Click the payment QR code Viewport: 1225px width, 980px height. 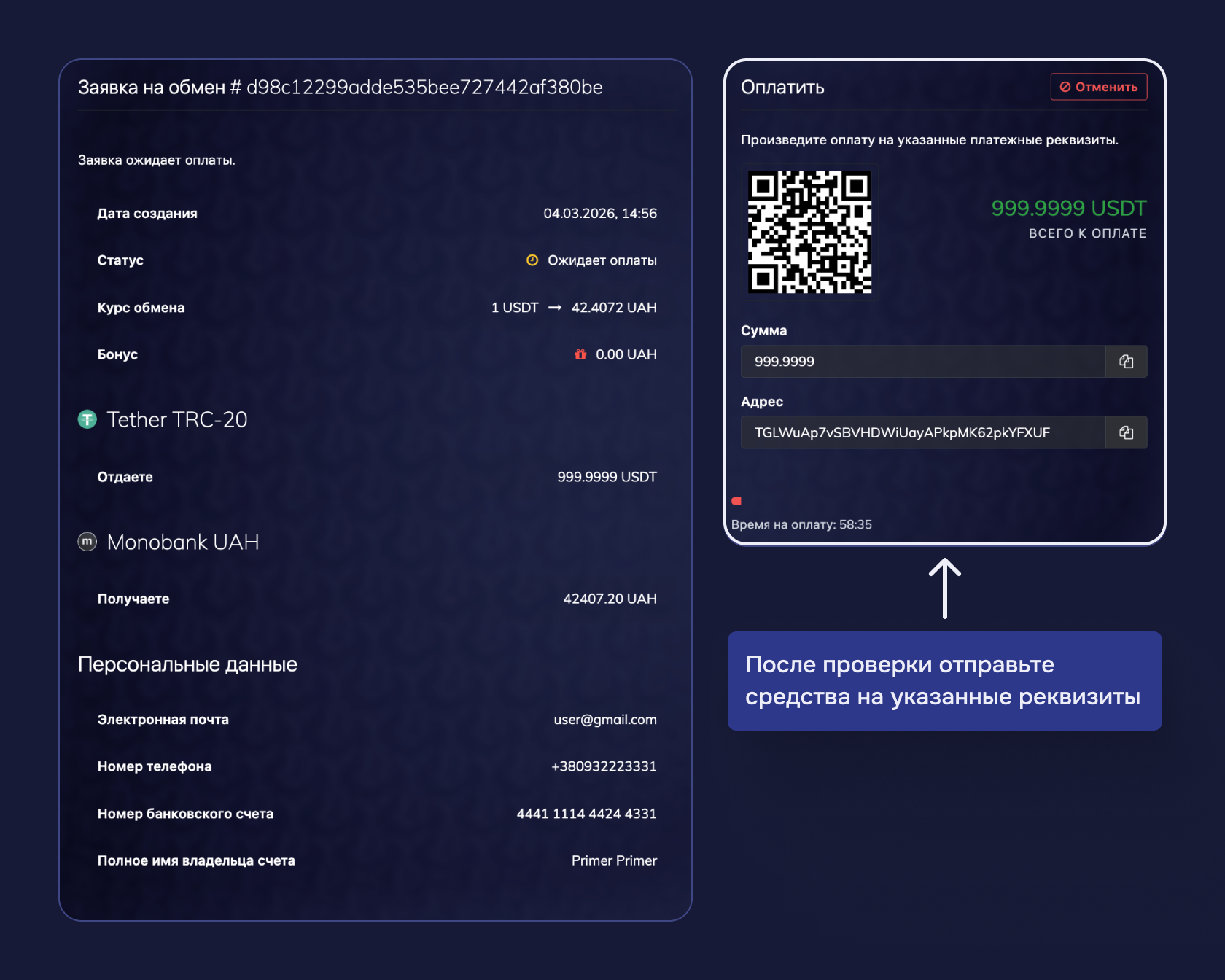click(809, 232)
